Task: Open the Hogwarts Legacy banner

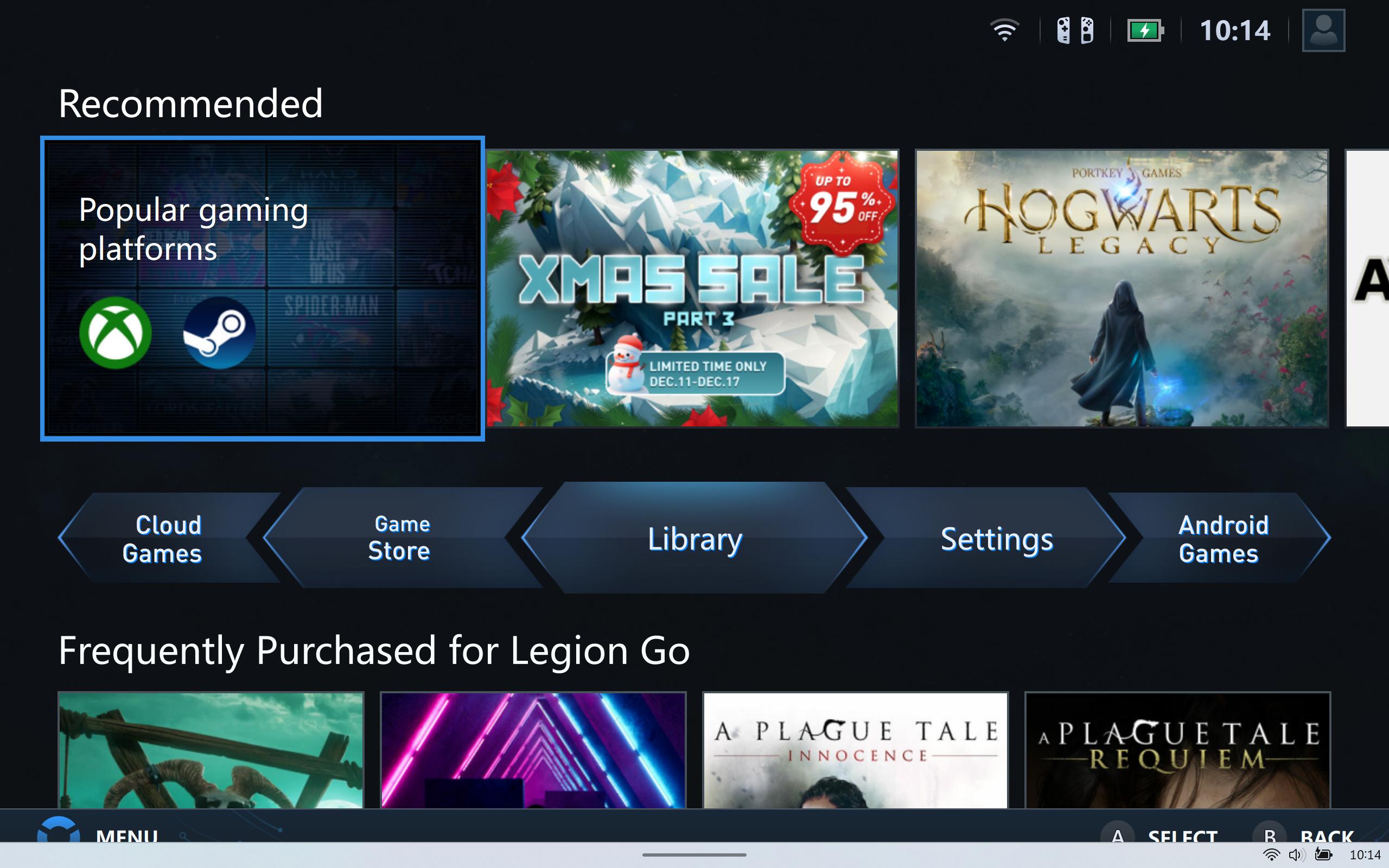Action: pos(1122,289)
